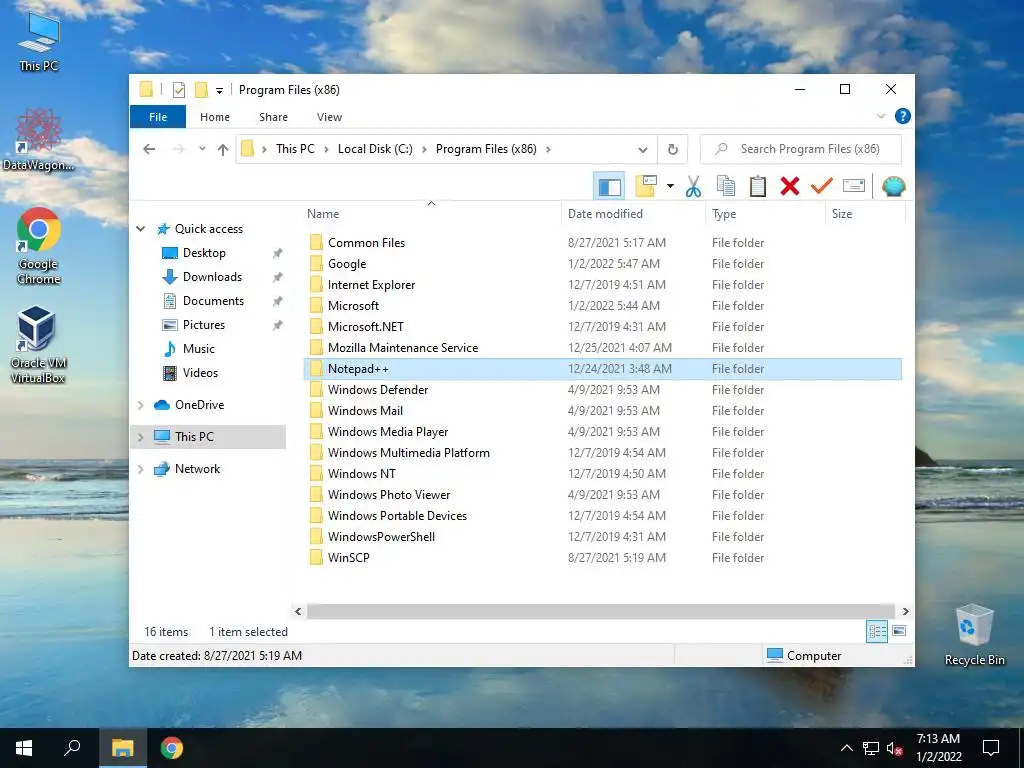Open the View ribbon tab
This screenshot has height=768, width=1024.
[329, 117]
